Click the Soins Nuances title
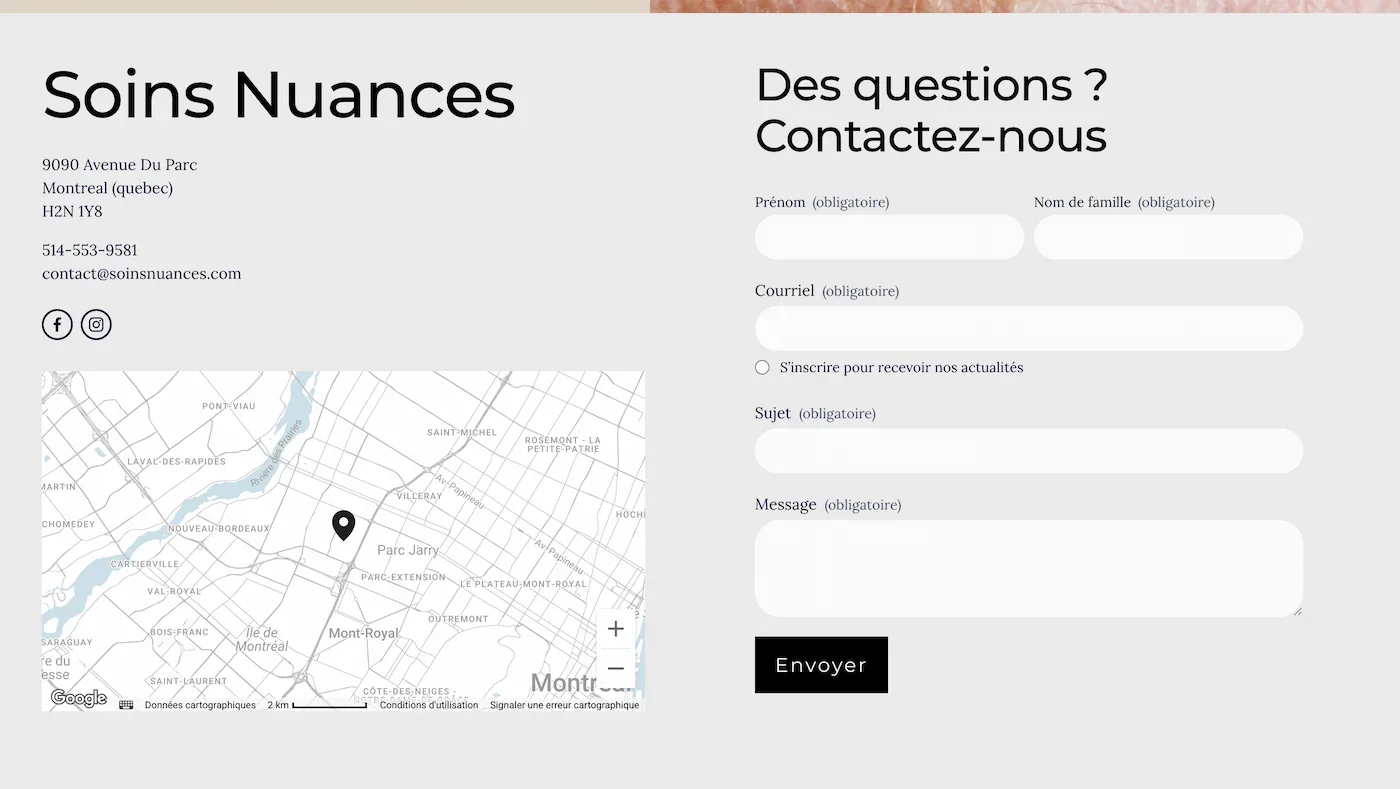The image size is (1400, 789). (x=279, y=93)
